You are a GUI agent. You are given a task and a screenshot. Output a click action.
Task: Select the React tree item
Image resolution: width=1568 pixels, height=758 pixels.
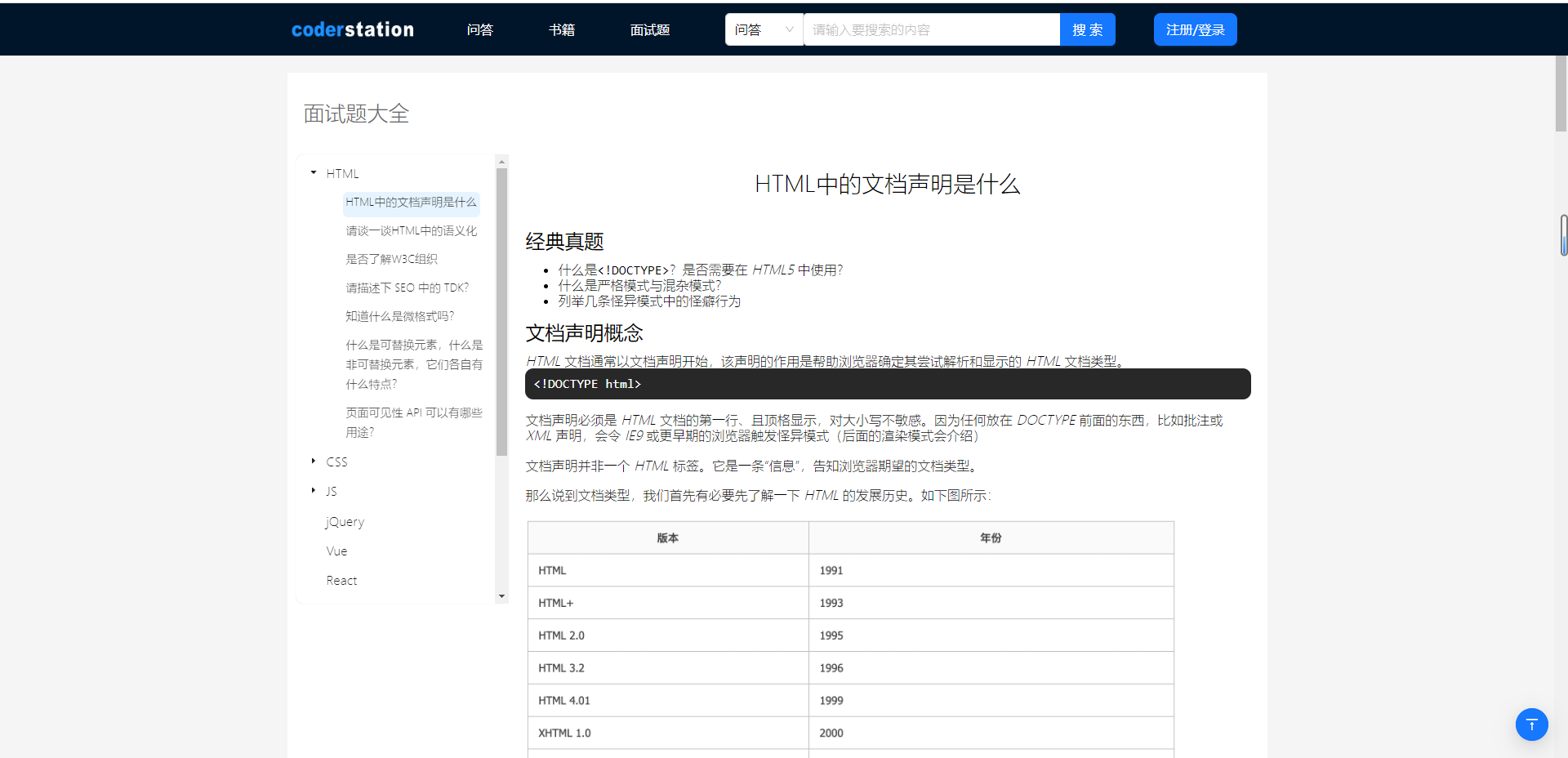(x=341, y=581)
